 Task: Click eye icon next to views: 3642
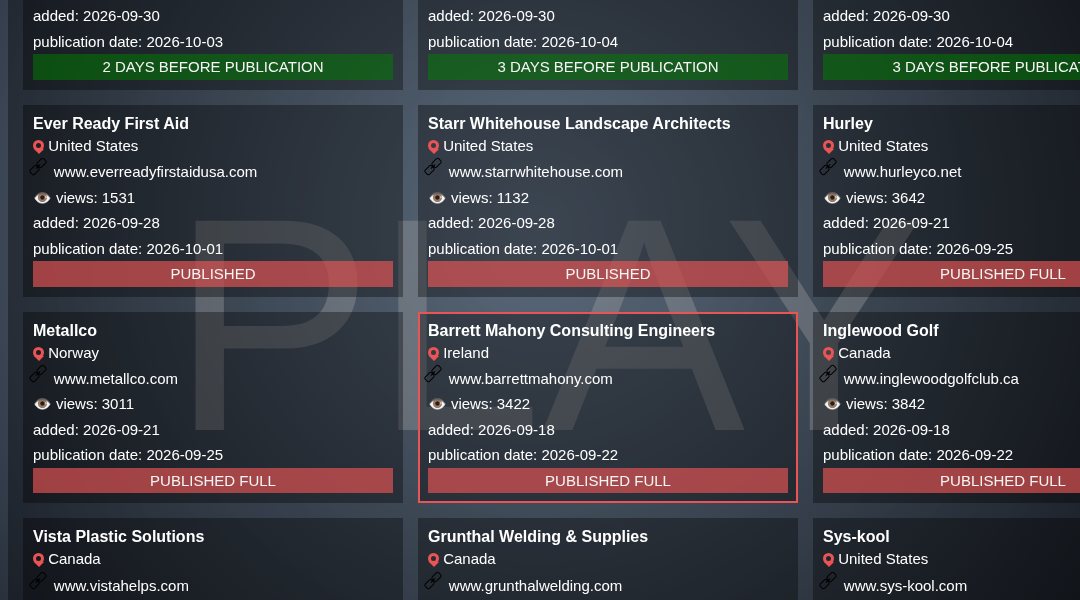[832, 198]
